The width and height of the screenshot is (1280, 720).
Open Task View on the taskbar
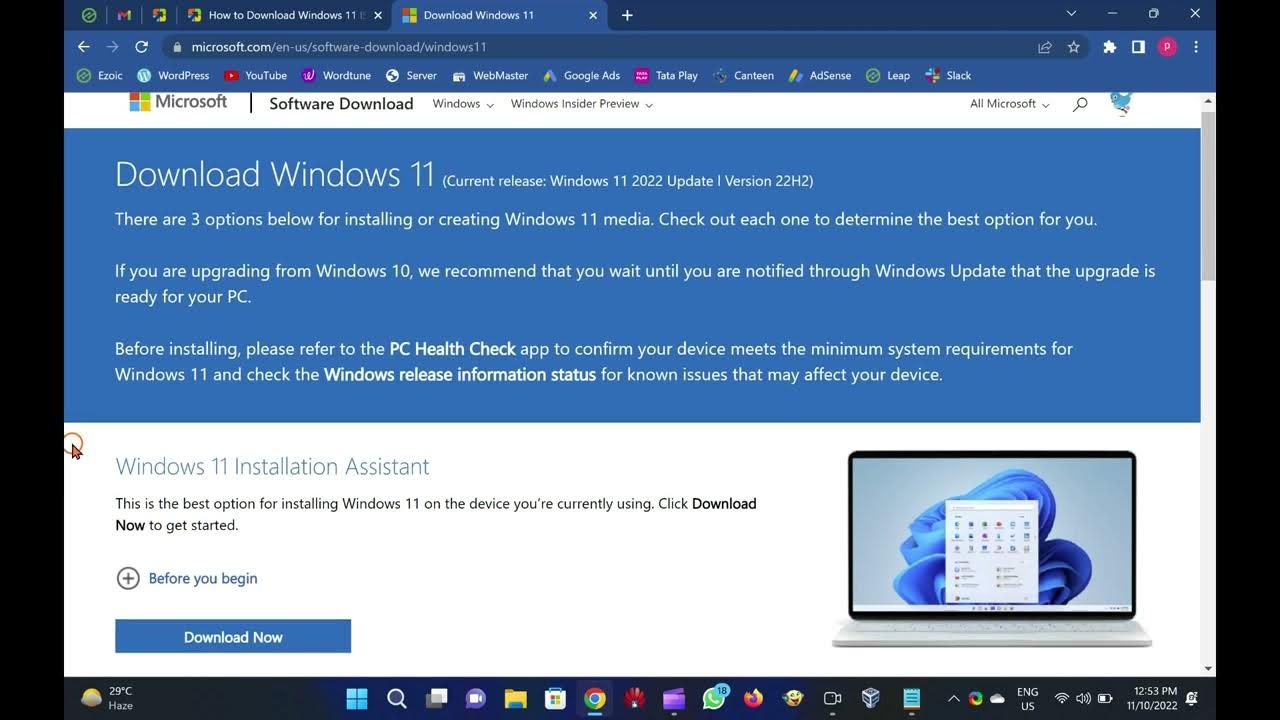(436, 698)
